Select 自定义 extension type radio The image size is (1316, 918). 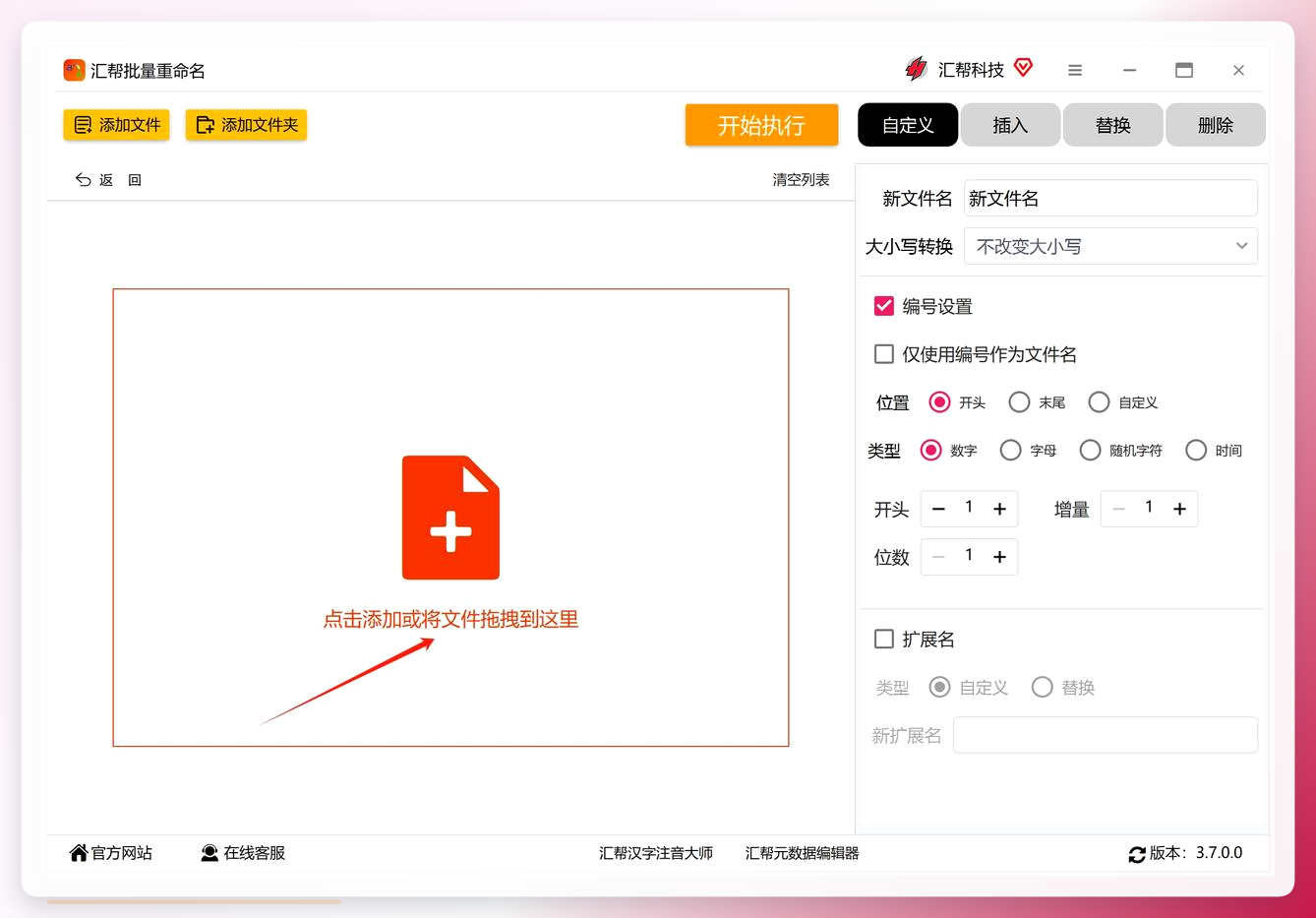(x=939, y=687)
